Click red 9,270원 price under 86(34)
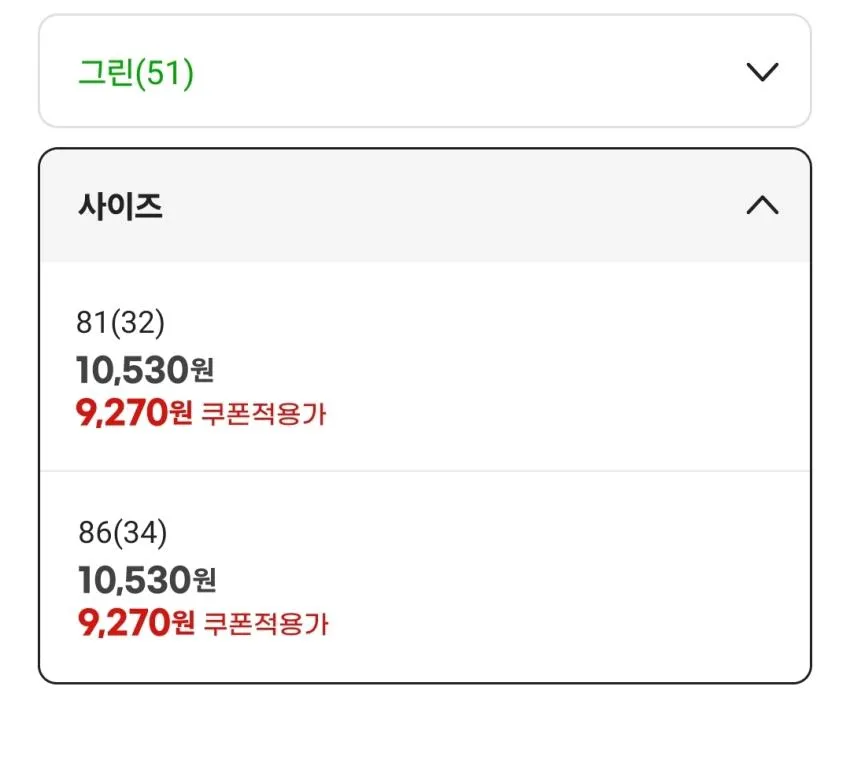 click(x=136, y=622)
